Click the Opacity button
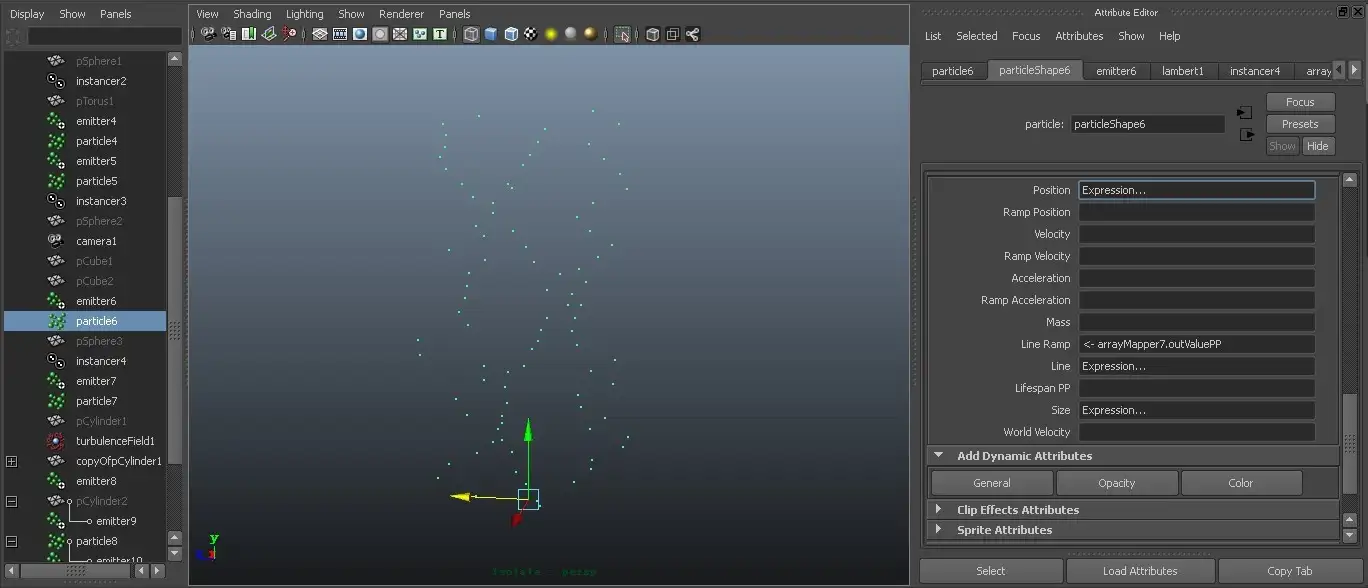Viewport: 1368px width, 588px height. pyautogui.click(x=1116, y=483)
